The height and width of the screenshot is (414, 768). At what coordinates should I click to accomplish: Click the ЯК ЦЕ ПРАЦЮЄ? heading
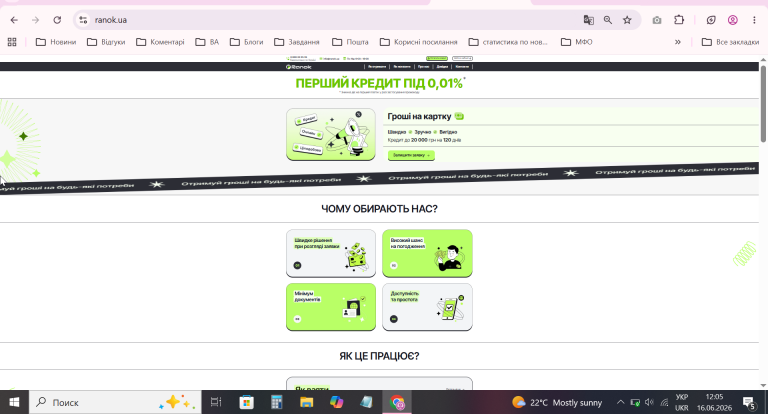coord(379,356)
